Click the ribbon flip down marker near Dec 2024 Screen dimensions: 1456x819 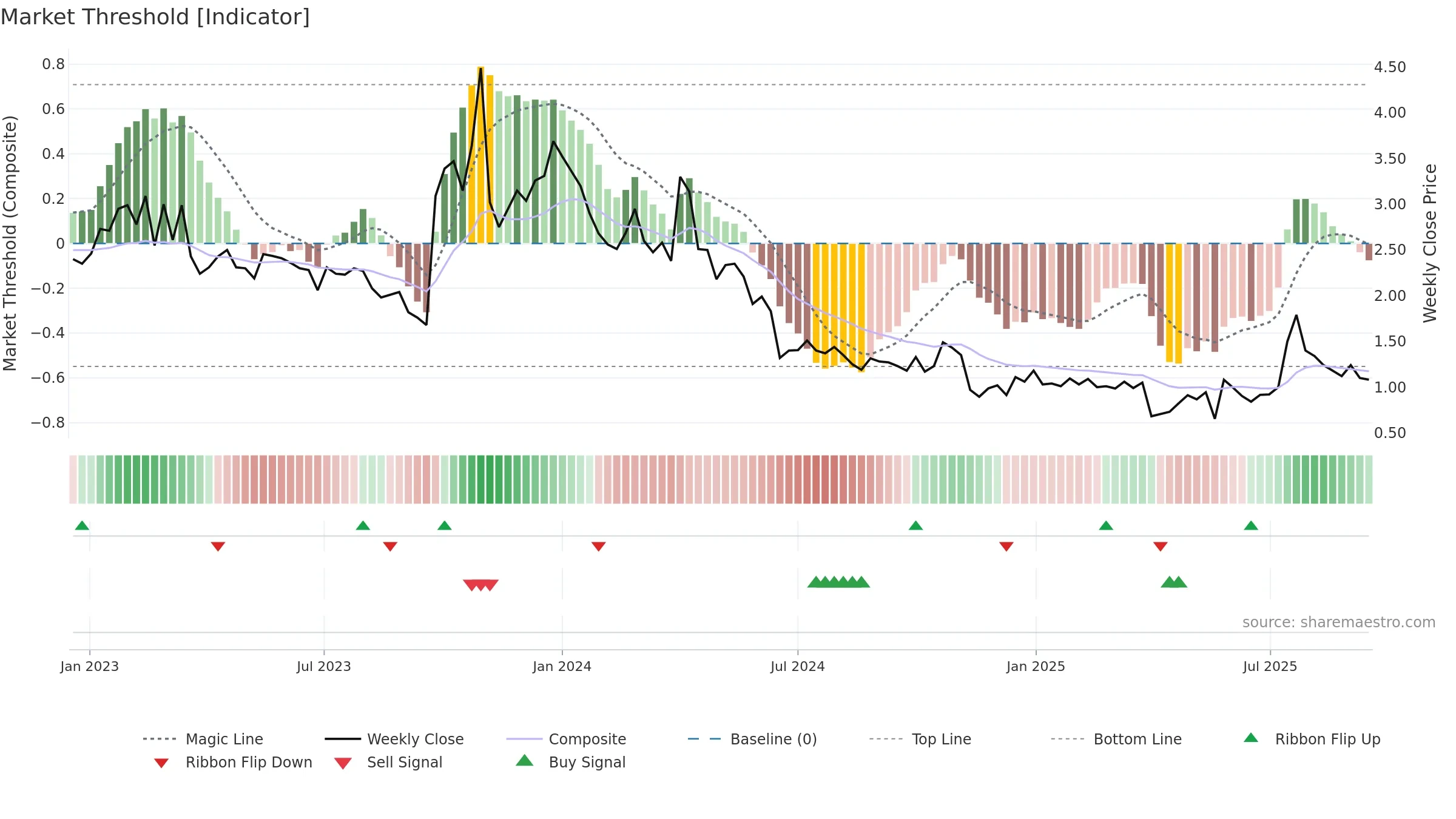[1006, 547]
